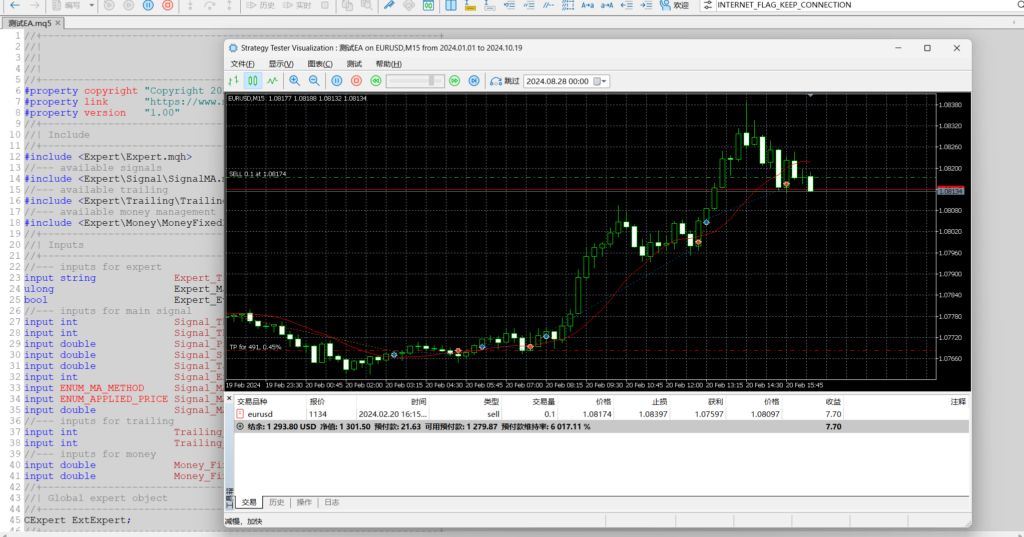Zoom out of the EURUSD chart
The image size is (1024, 537).
(314, 81)
